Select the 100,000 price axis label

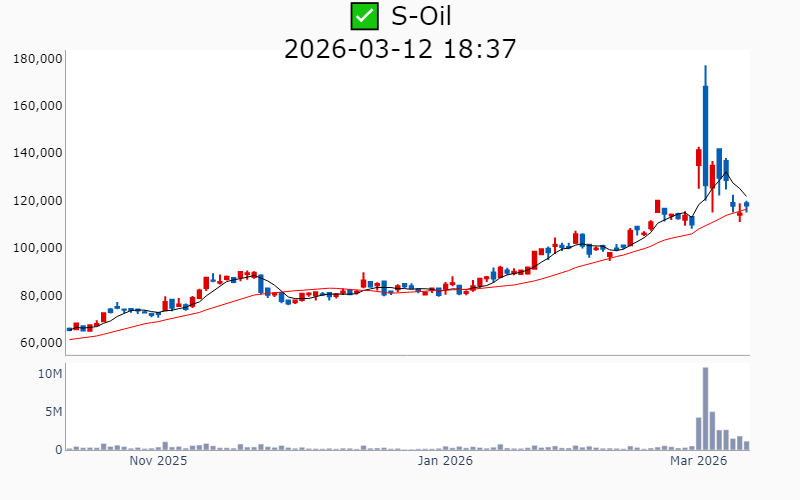pos(37,248)
